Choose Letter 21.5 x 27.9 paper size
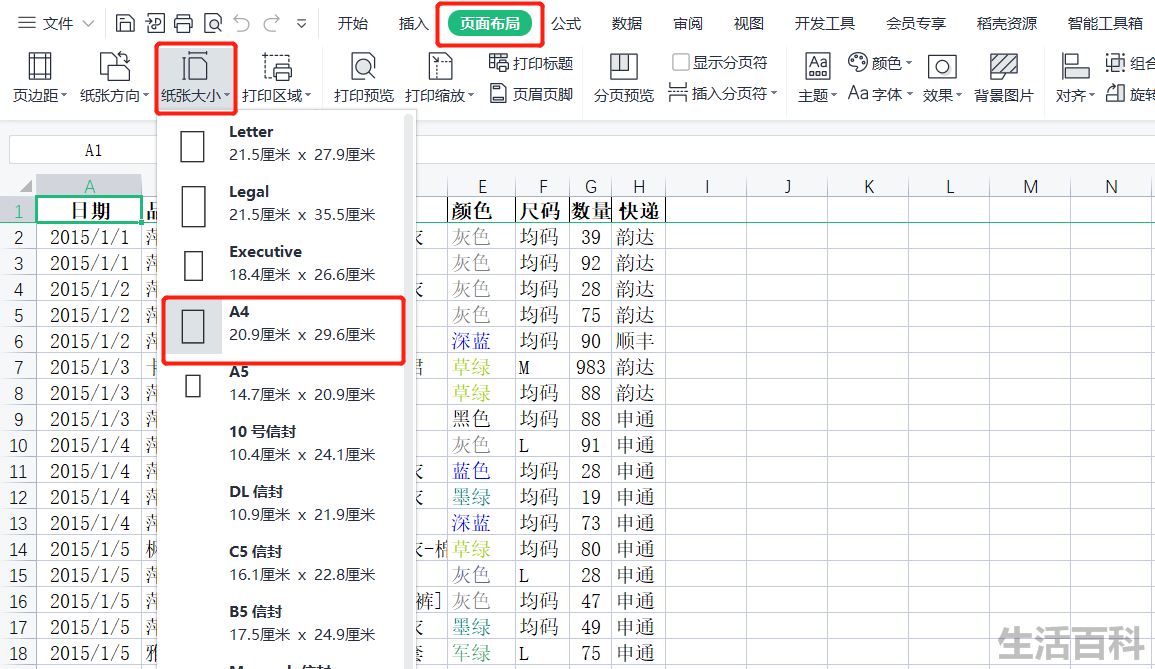Viewport: 1155px width, 669px height. pos(284,143)
